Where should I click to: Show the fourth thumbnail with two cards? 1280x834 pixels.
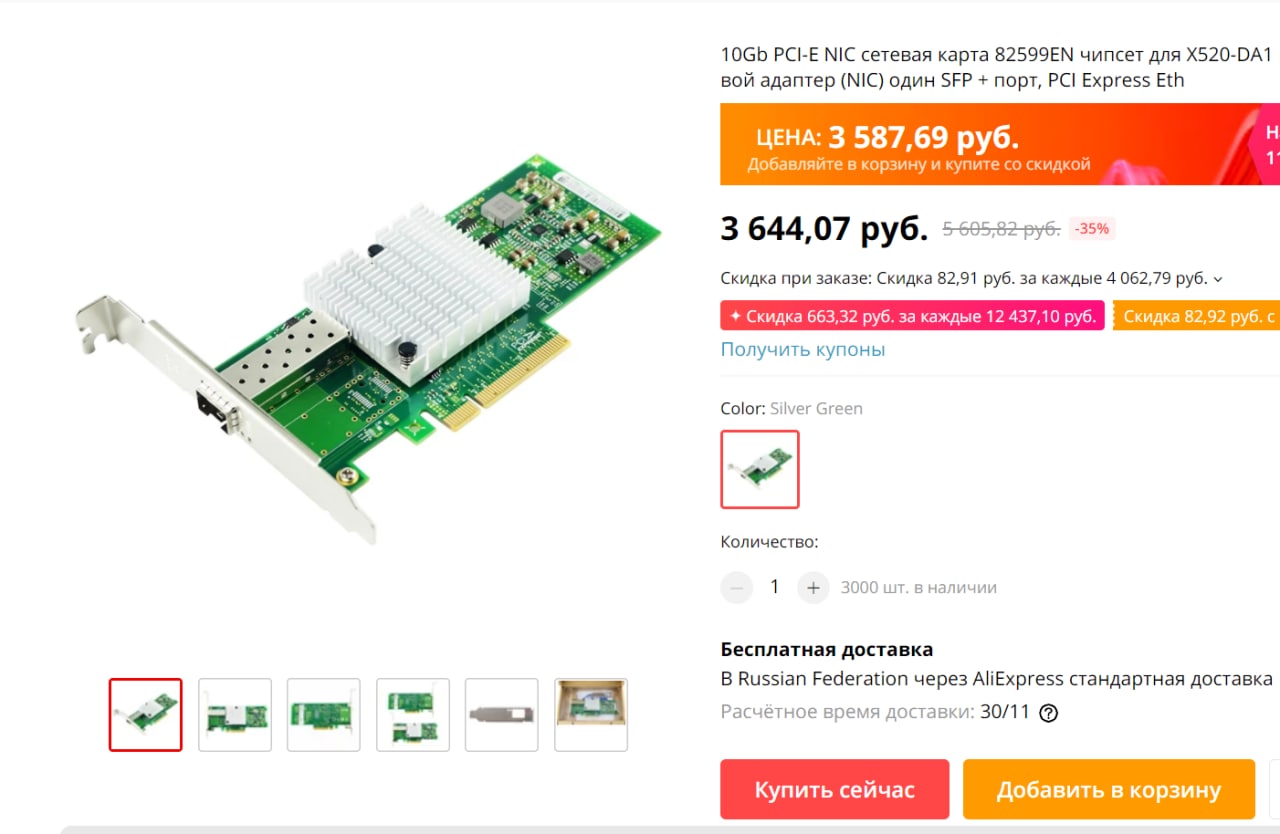point(413,715)
